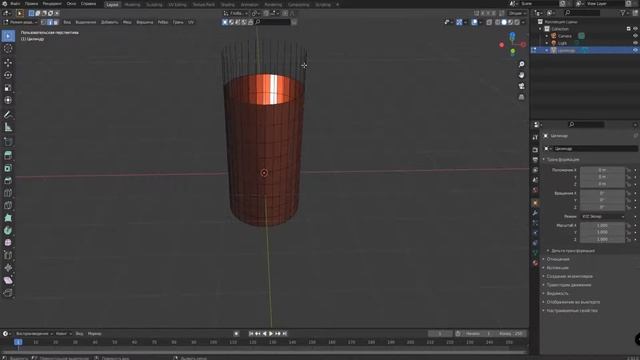Click the Масштаб X value field

click(602, 225)
